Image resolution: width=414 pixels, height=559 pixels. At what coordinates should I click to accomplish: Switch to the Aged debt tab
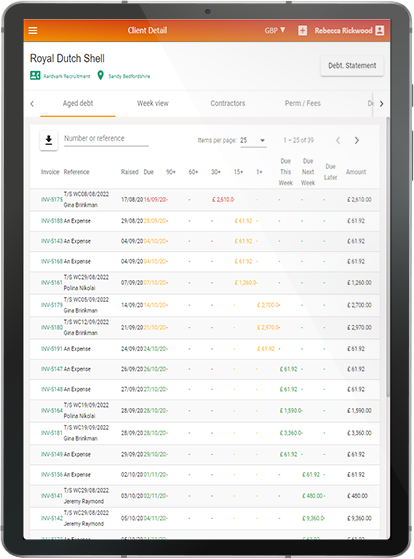[78, 103]
